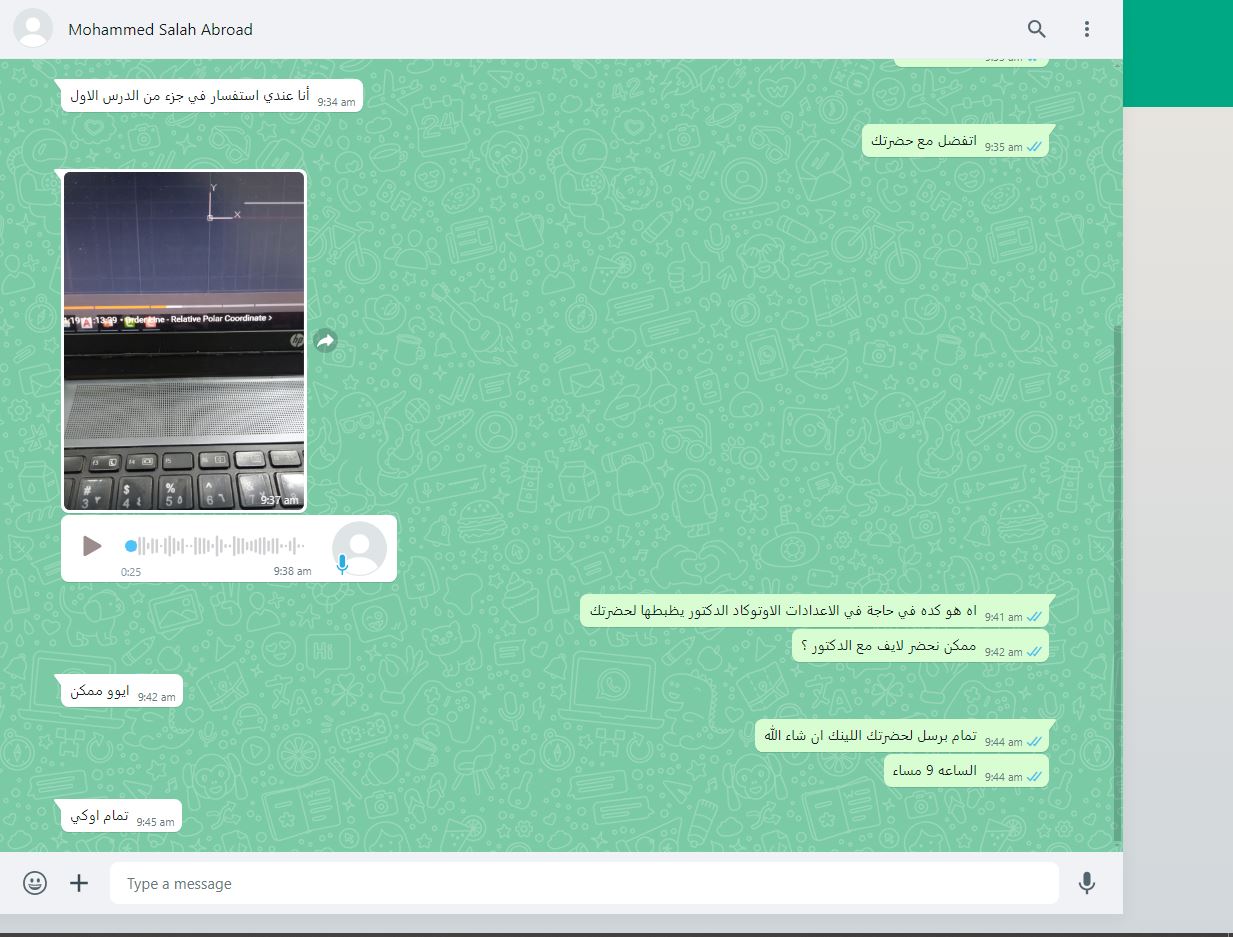Select message "تمام اوكي"

[122, 817]
